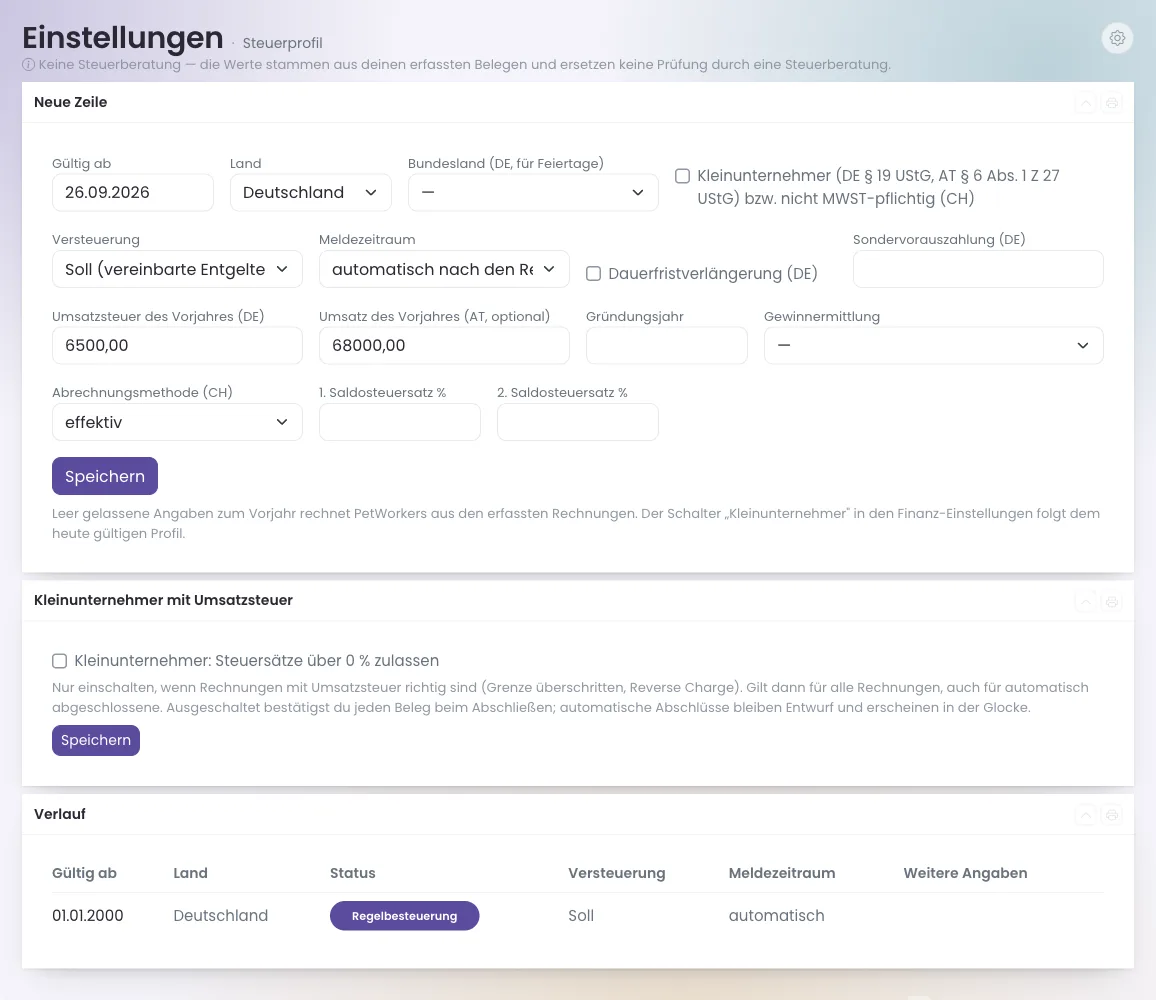The width and height of the screenshot is (1156, 1000).
Task: Click the Soll value in Verlauf row
Action: click(581, 916)
